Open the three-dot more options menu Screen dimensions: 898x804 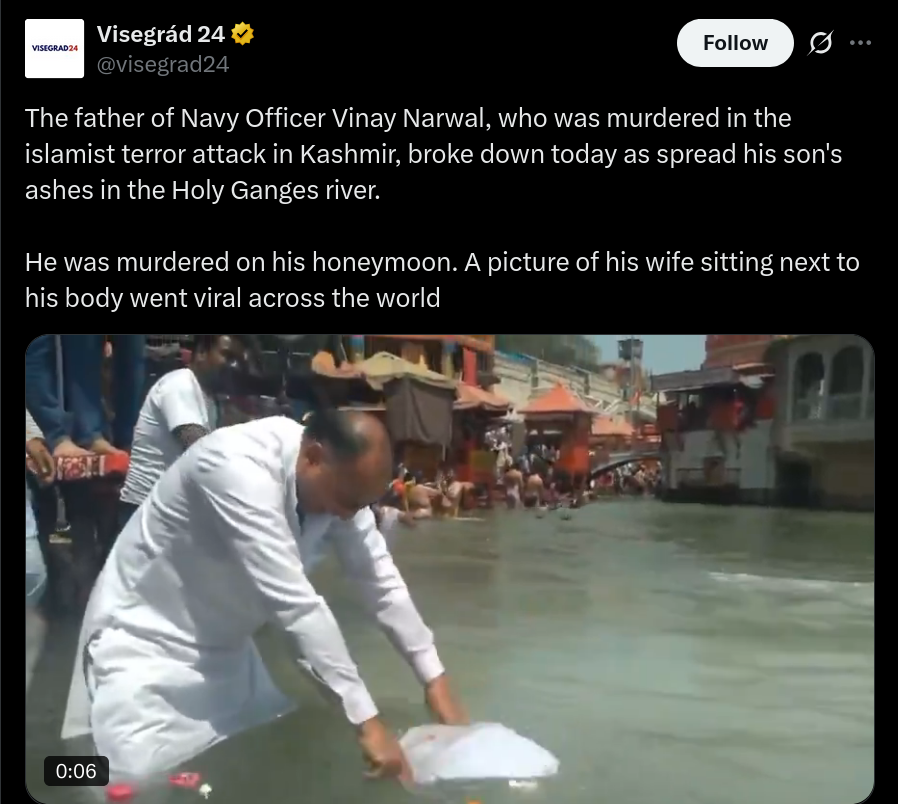pos(860,43)
